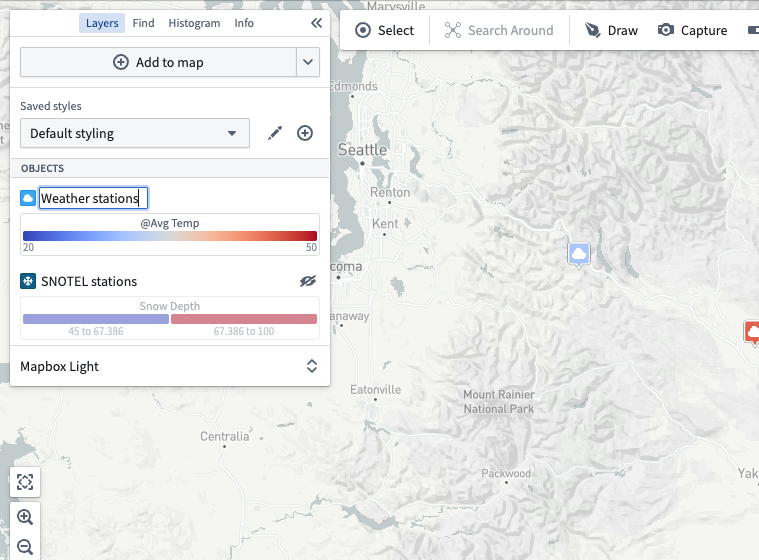Click the SNOTEL stations snowflake layer icon
The height and width of the screenshot is (560, 759).
pos(28,281)
